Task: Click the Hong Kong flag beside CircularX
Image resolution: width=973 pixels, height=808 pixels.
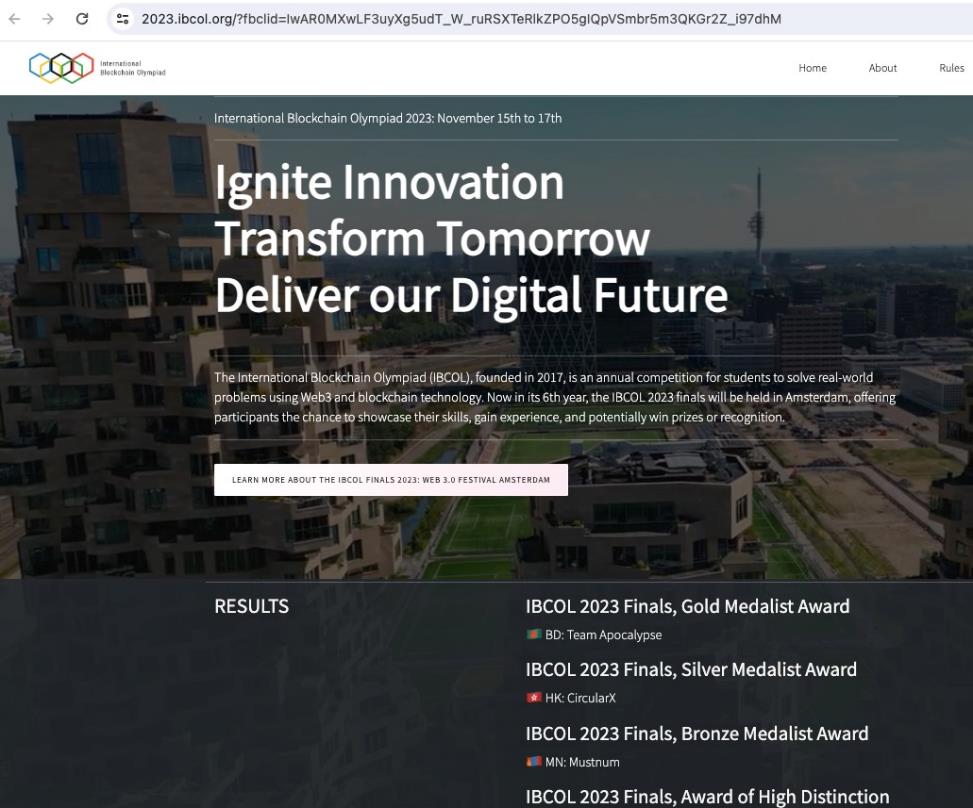Action: pyautogui.click(x=534, y=698)
